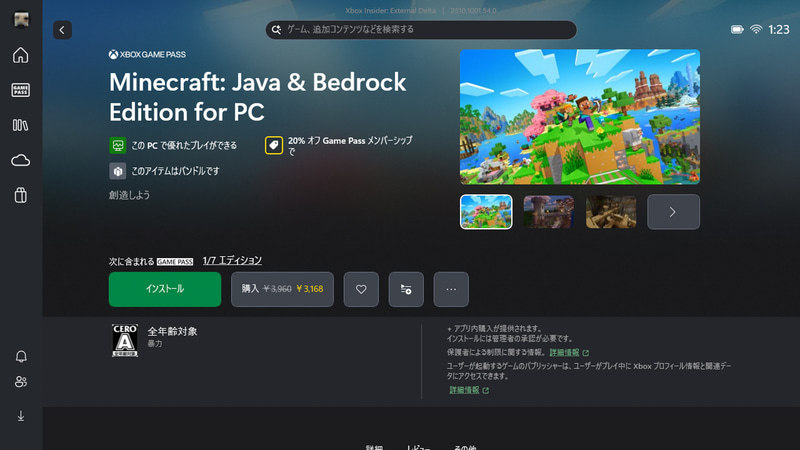Open the 1/7 editions link
This screenshot has width=800, height=450.
click(232, 261)
